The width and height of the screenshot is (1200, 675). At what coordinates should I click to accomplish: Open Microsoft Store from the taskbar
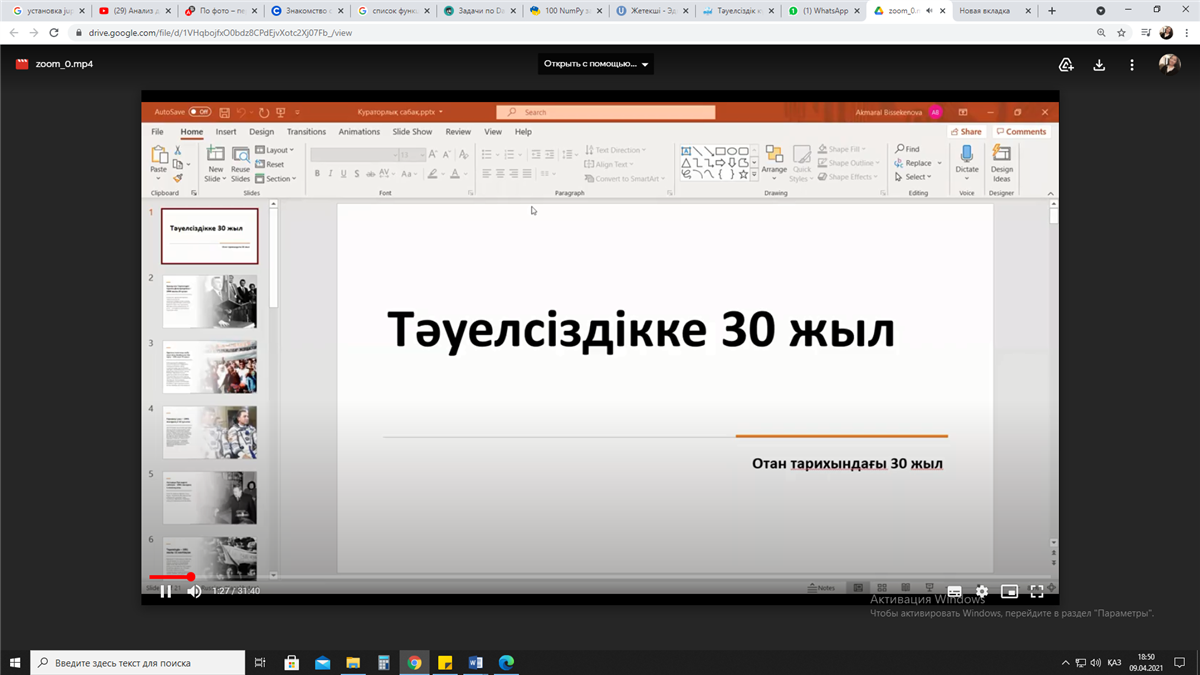click(x=292, y=662)
